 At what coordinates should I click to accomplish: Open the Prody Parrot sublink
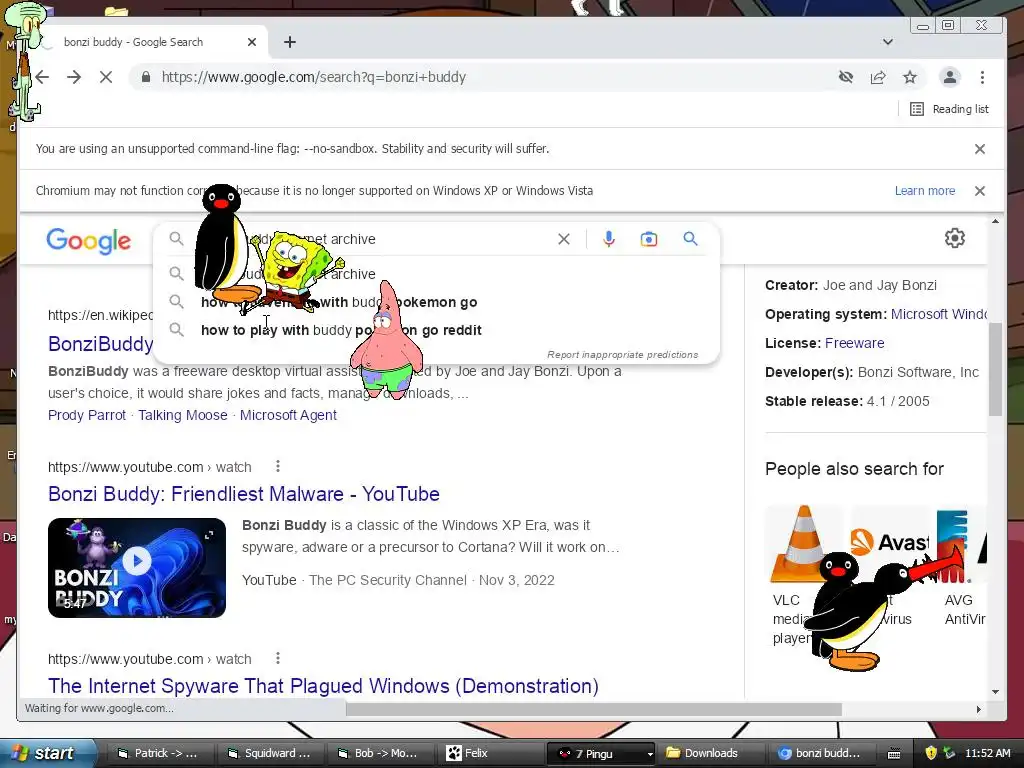[87, 415]
